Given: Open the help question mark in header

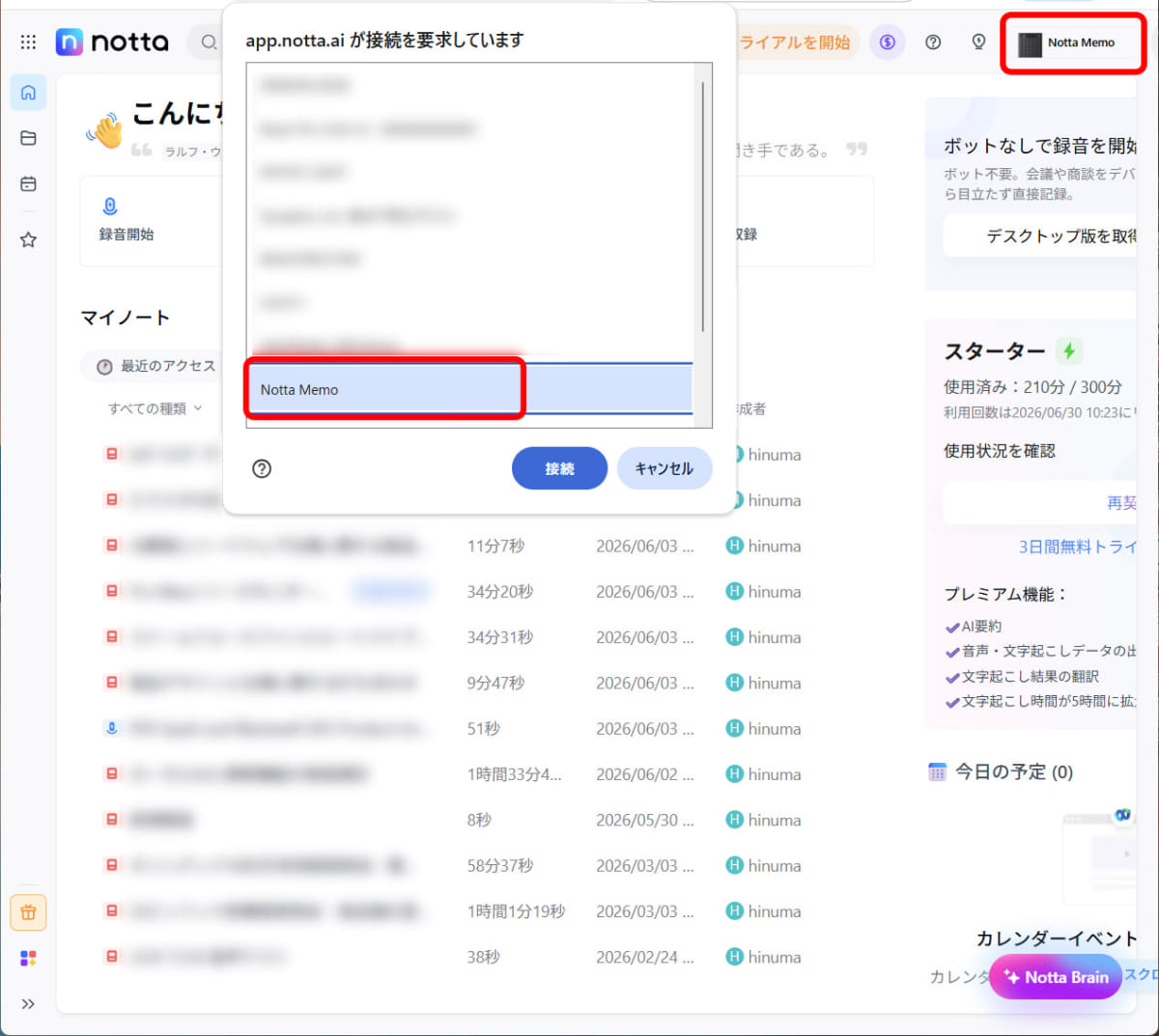Looking at the screenshot, I should click(x=933, y=42).
